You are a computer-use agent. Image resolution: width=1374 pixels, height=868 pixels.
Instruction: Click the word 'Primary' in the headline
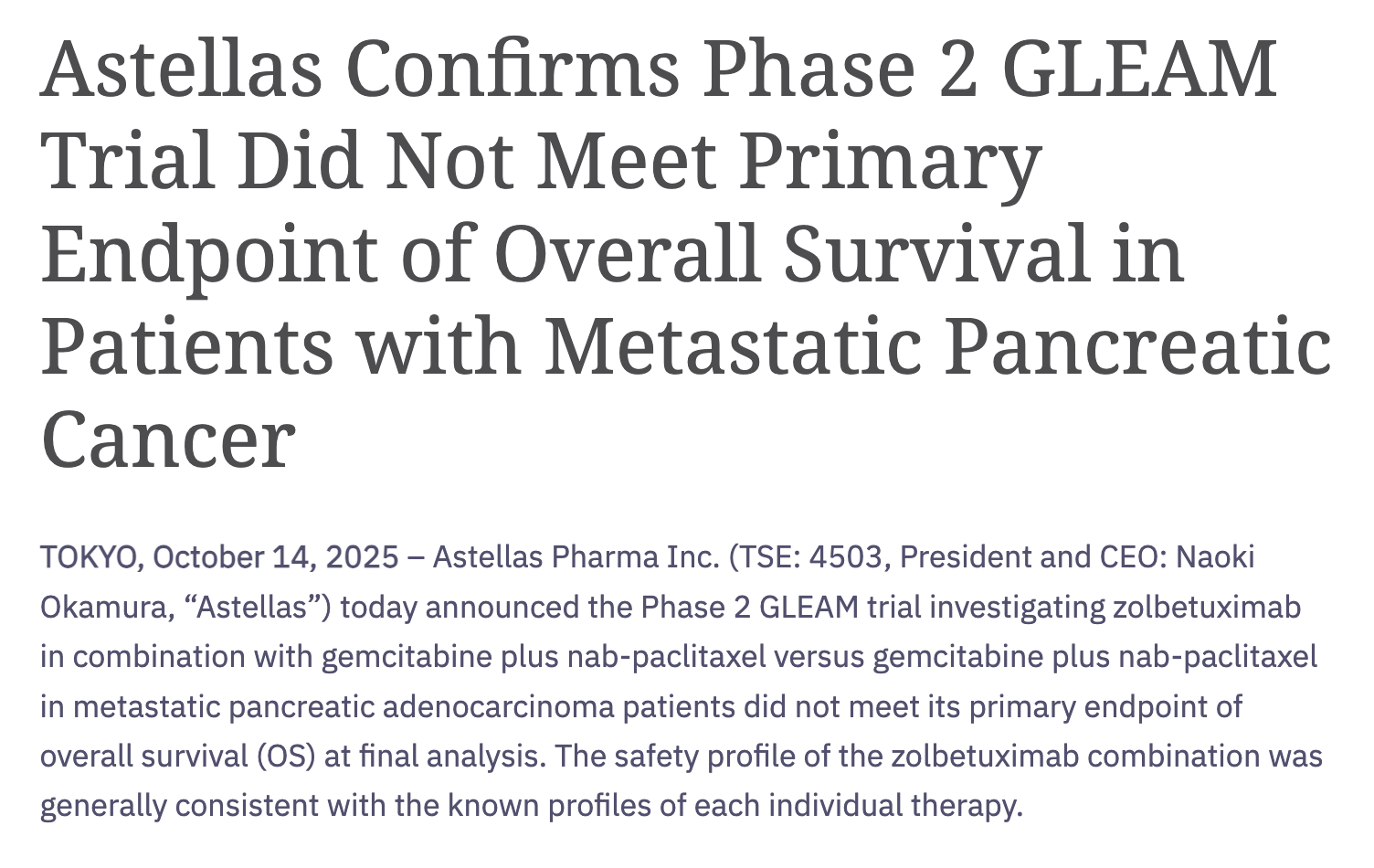pyautogui.click(x=891, y=162)
